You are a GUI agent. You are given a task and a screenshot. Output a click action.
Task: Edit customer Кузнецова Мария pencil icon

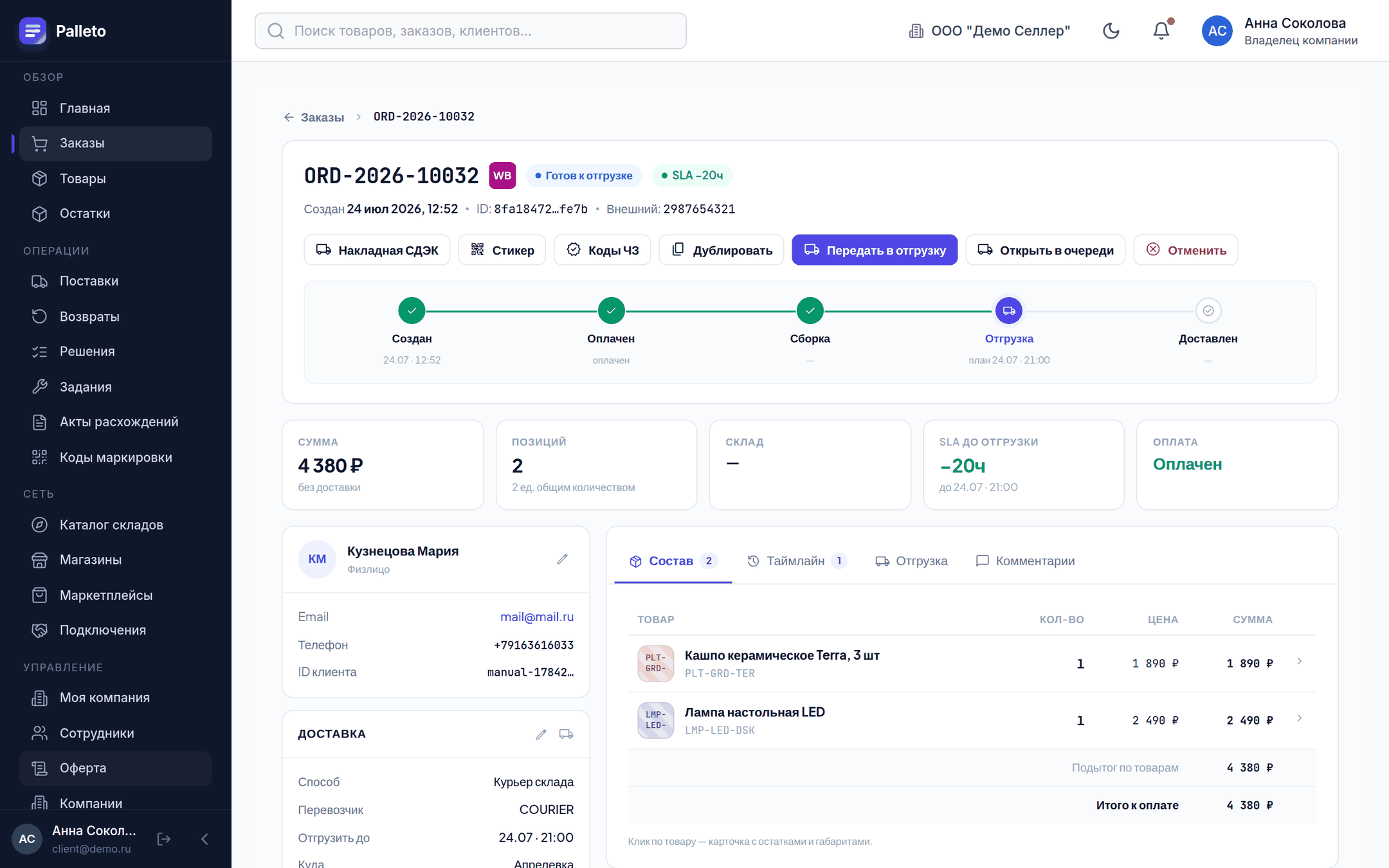pos(562,559)
